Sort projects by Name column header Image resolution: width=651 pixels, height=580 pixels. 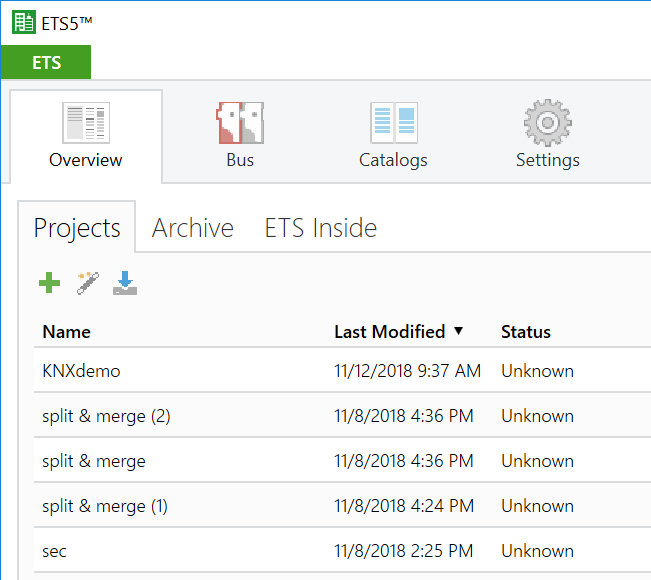tap(66, 332)
